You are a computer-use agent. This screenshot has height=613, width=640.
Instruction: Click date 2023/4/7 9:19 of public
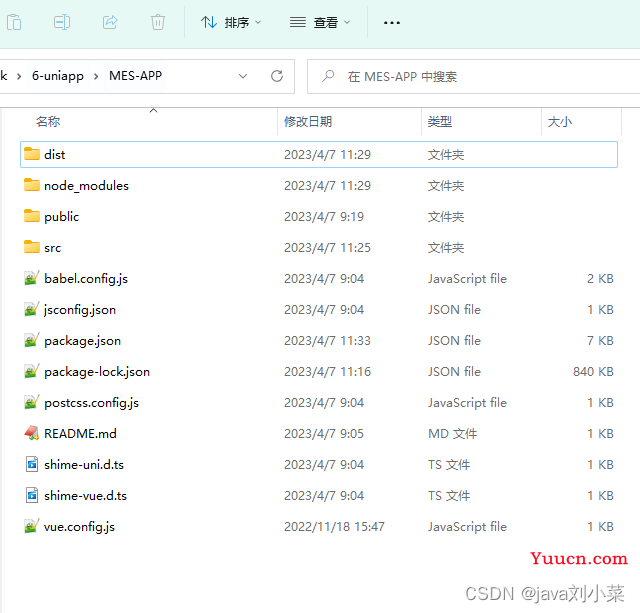(x=324, y=216)
